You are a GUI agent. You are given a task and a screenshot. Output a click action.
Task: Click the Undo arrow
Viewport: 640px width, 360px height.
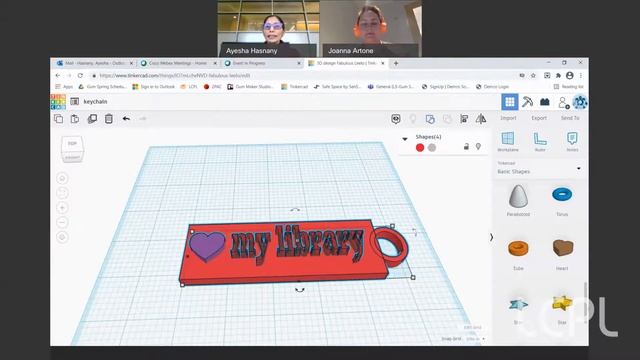click(126, 119)
